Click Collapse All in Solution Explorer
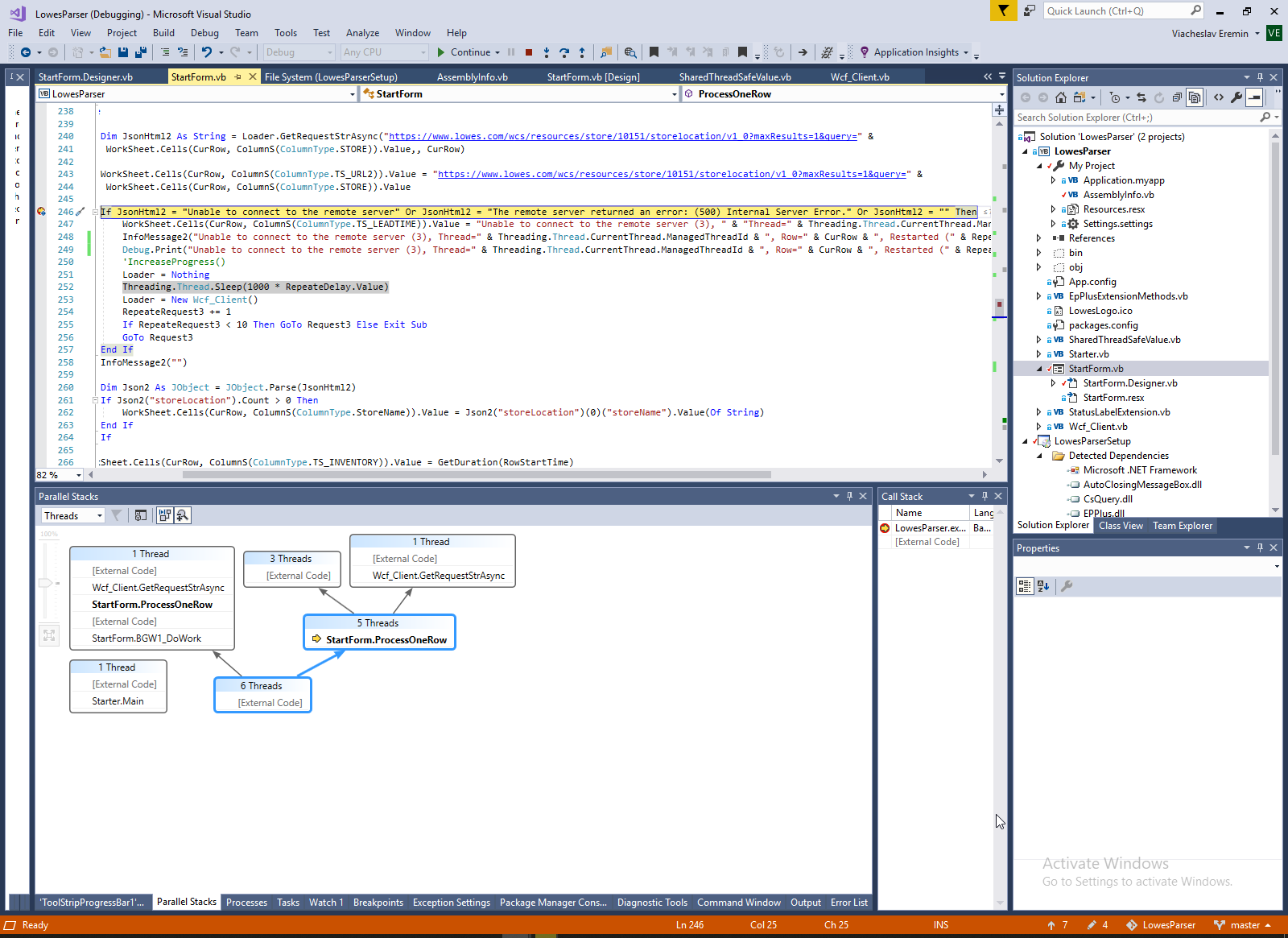 point(1178,97)
